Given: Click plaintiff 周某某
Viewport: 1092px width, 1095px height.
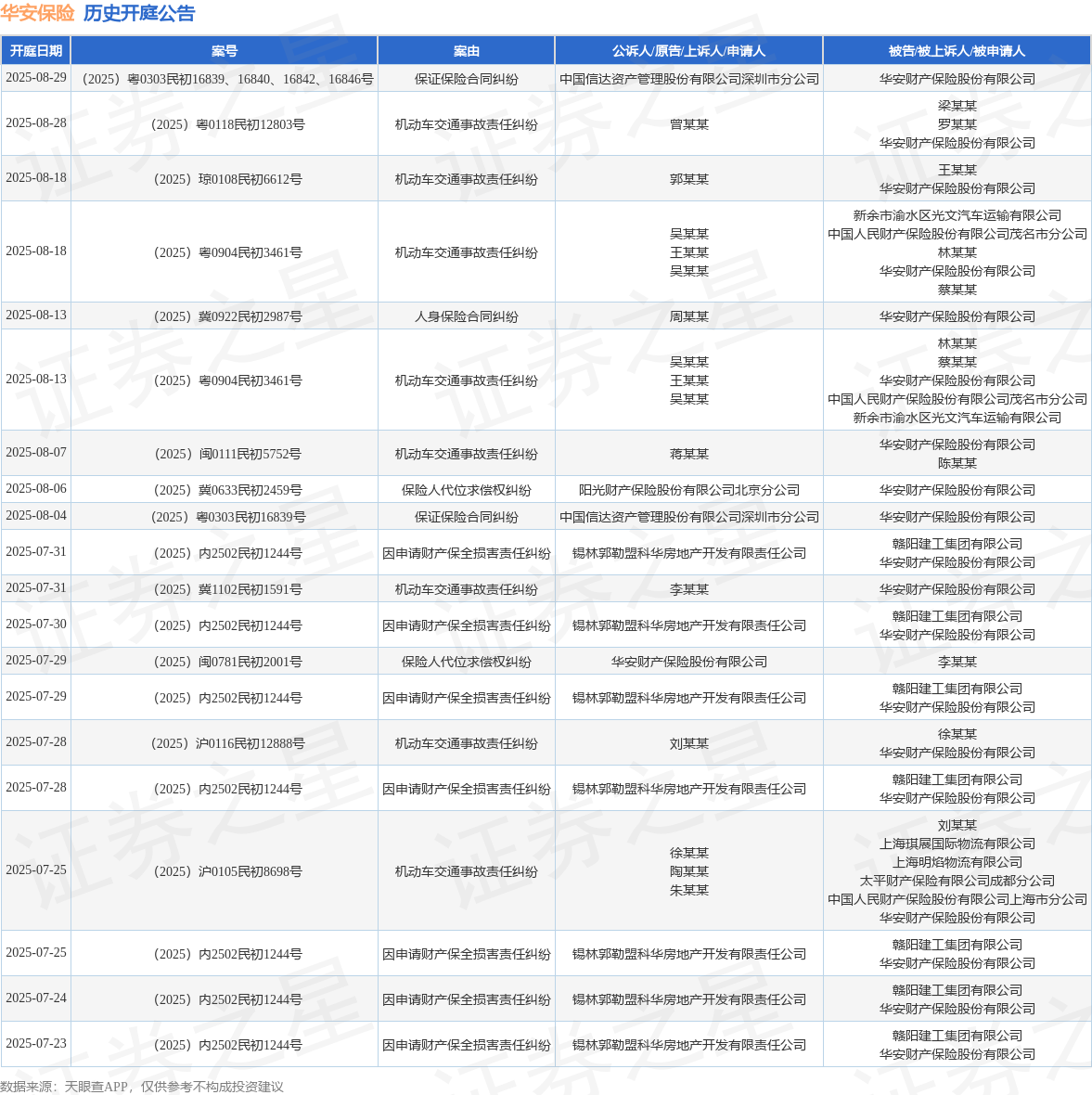Looking at the screenshot, I should (x=689, y=317).
